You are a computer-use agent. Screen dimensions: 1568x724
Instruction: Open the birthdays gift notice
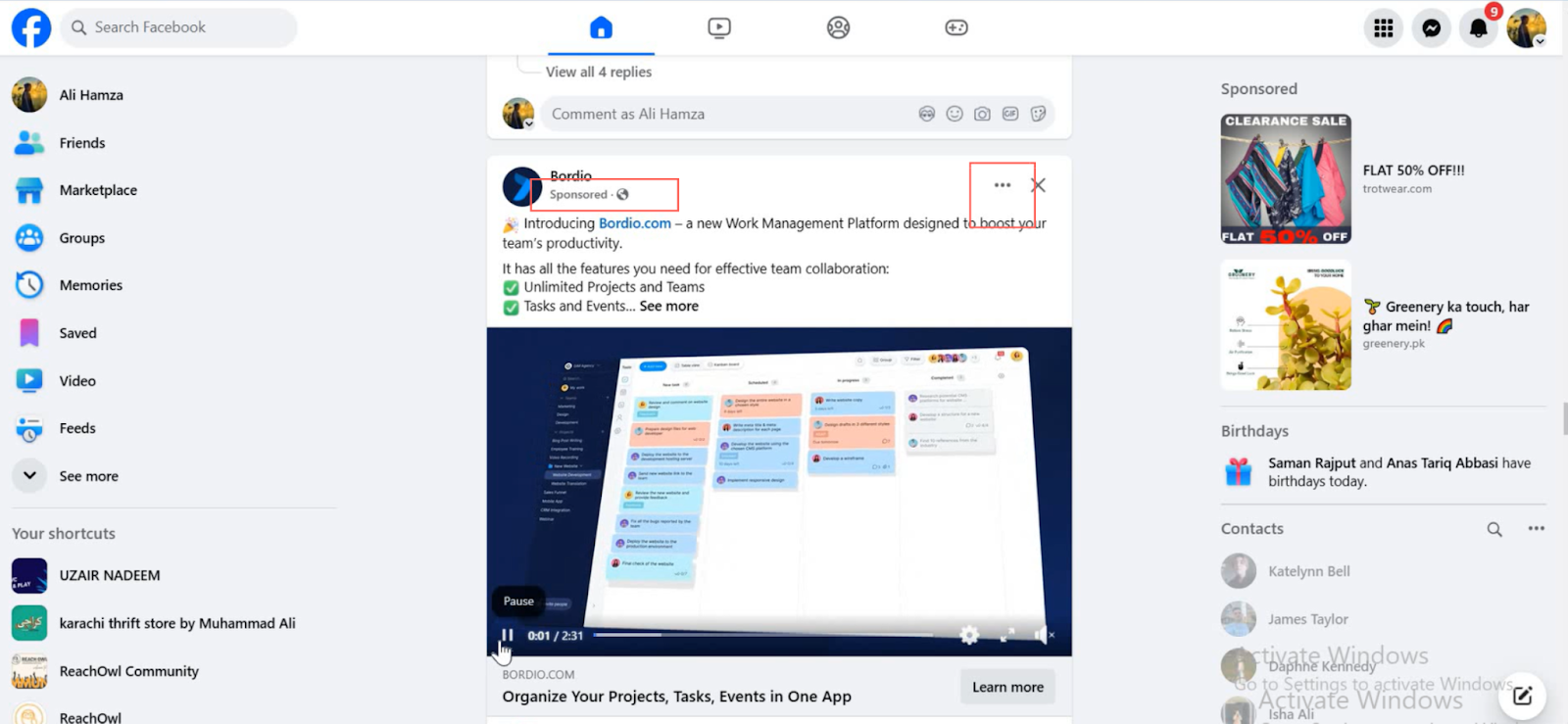(x=1382, y=472)
